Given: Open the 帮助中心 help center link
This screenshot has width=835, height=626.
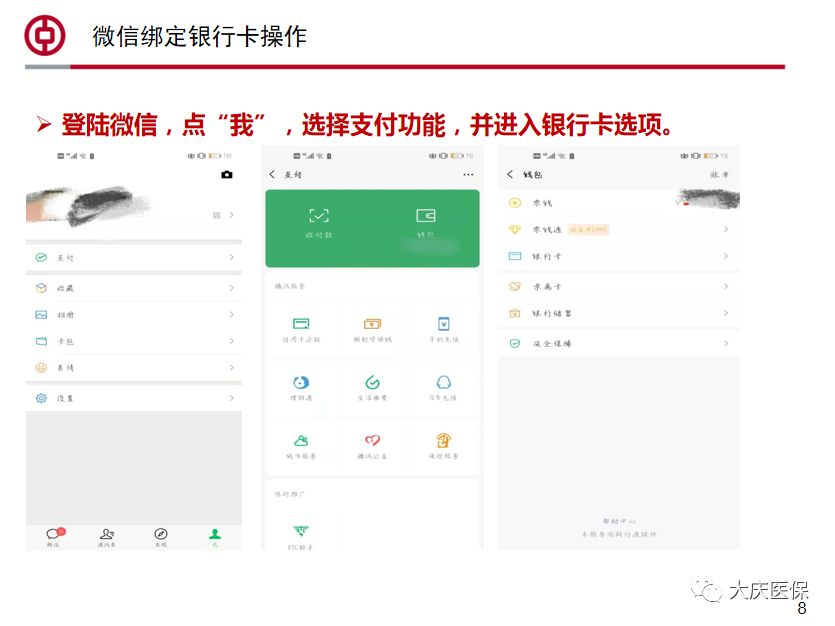Looking at the screenshot, I should (x=619, y=521).
